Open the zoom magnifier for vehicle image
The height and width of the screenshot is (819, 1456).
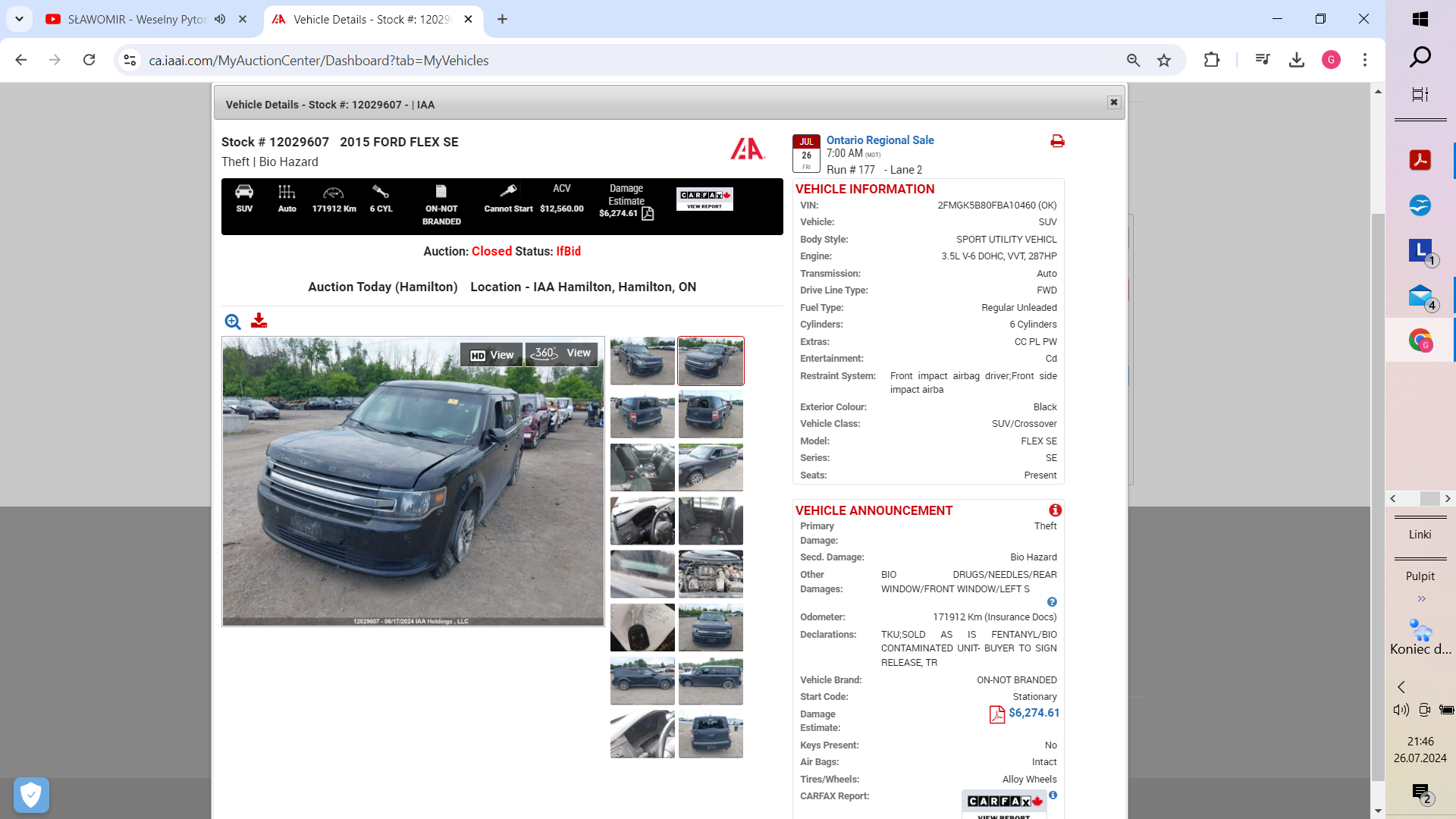[233, 322]
